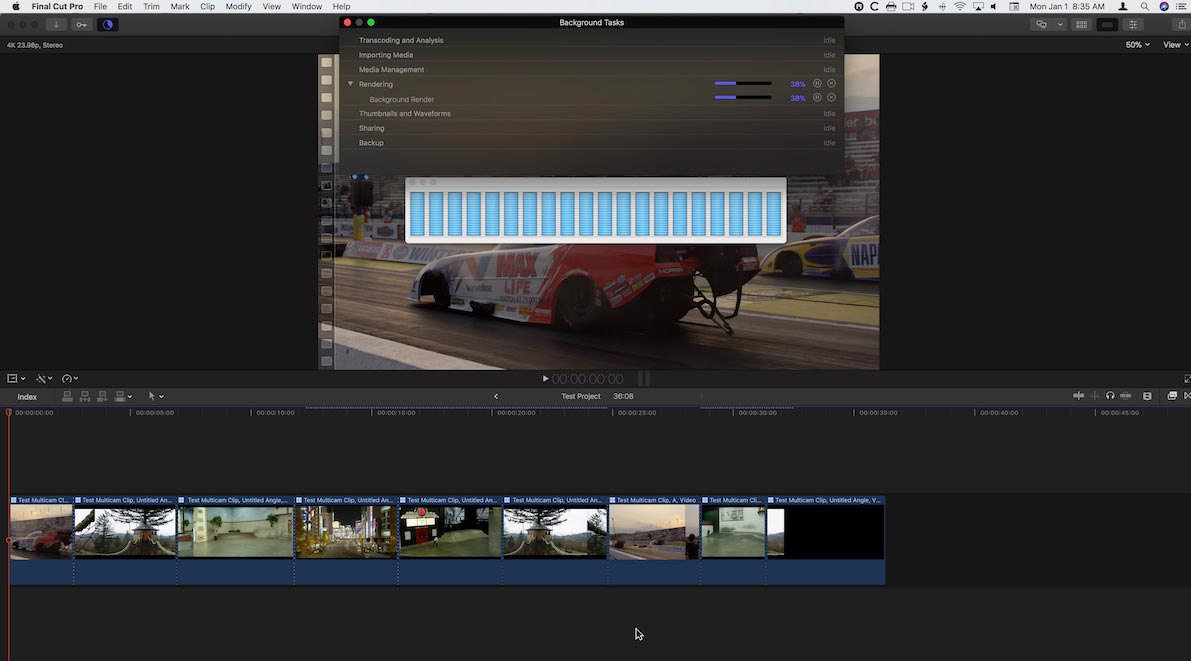Open the Mark menu
This screenshot has height=661, width=1191.
180,6
